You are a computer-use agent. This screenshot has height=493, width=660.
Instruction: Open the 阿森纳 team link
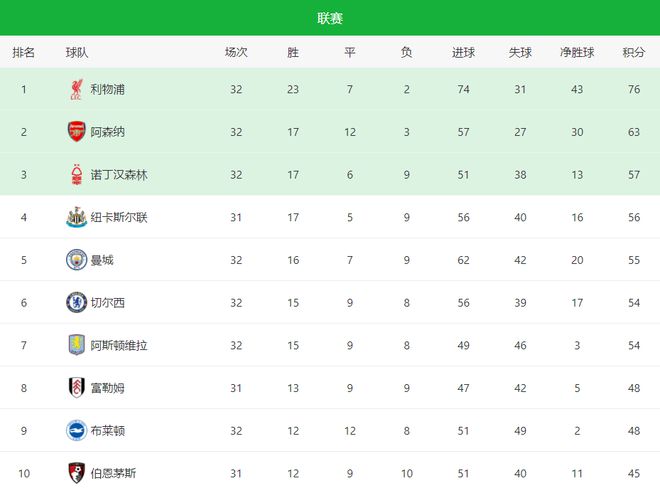108,132
